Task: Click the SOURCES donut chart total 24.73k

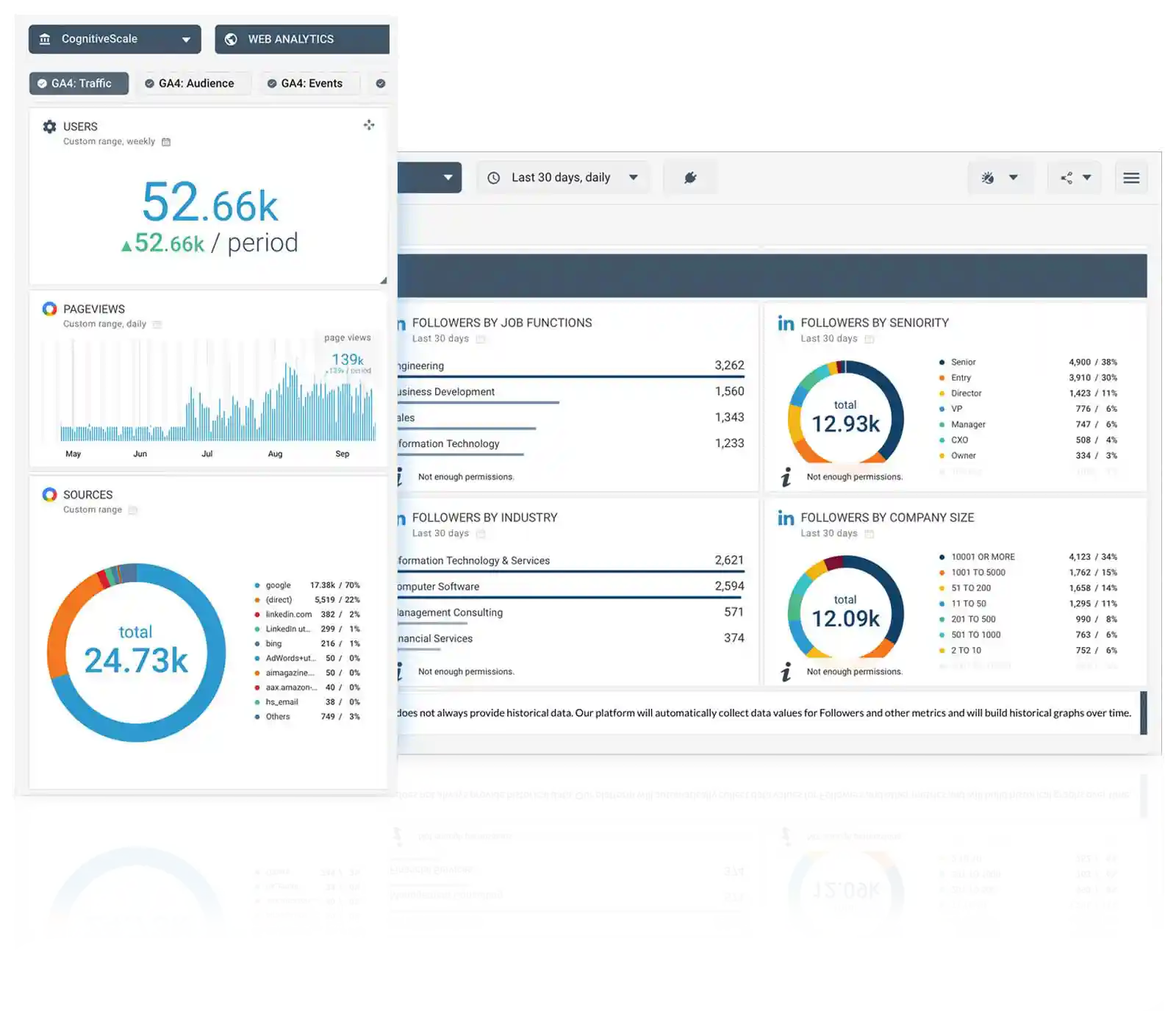Action: [136, 652]
